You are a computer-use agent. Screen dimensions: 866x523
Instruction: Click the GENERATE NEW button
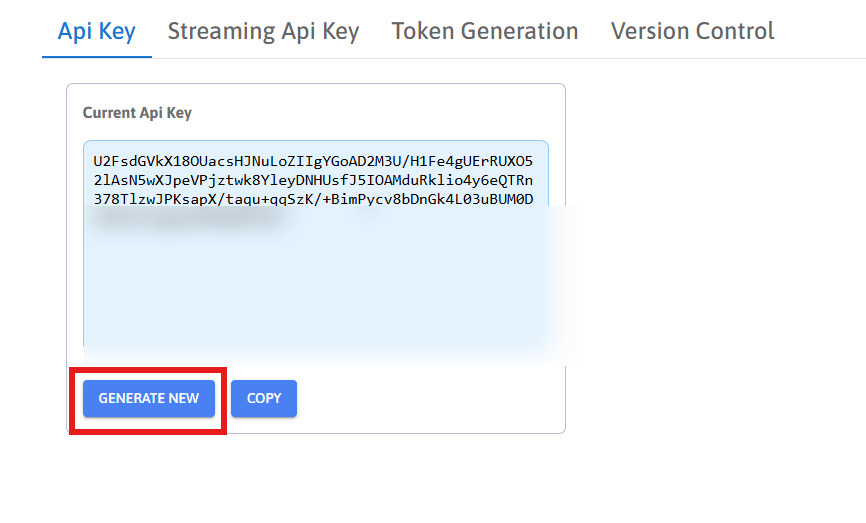click(x=149, y=398)
